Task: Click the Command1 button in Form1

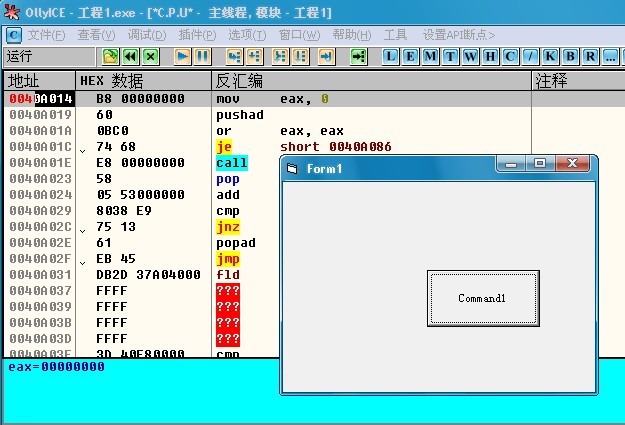Action: tap(483, 298)
